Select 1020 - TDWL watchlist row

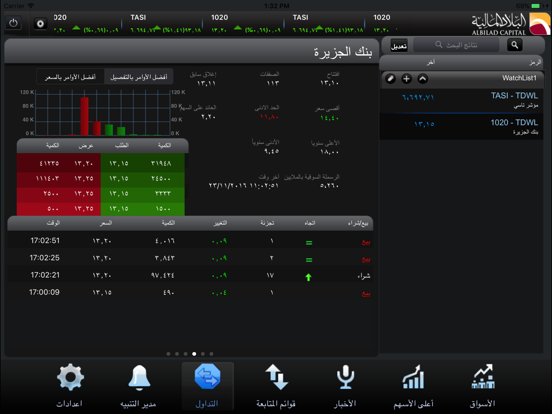[461, 127]
